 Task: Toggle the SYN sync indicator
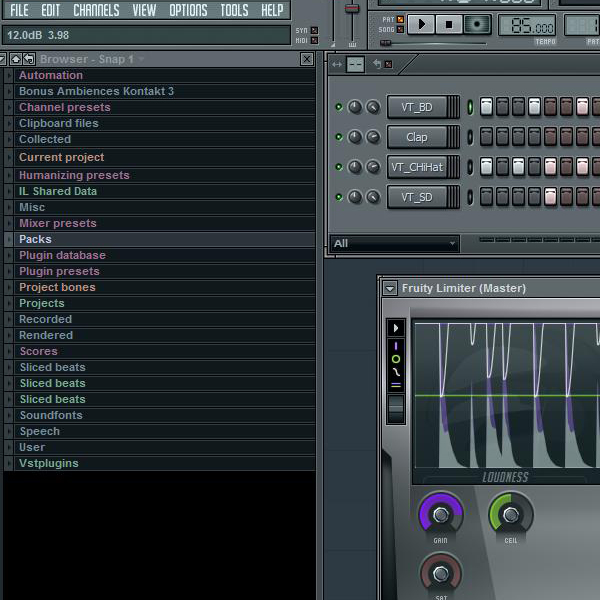314,30
